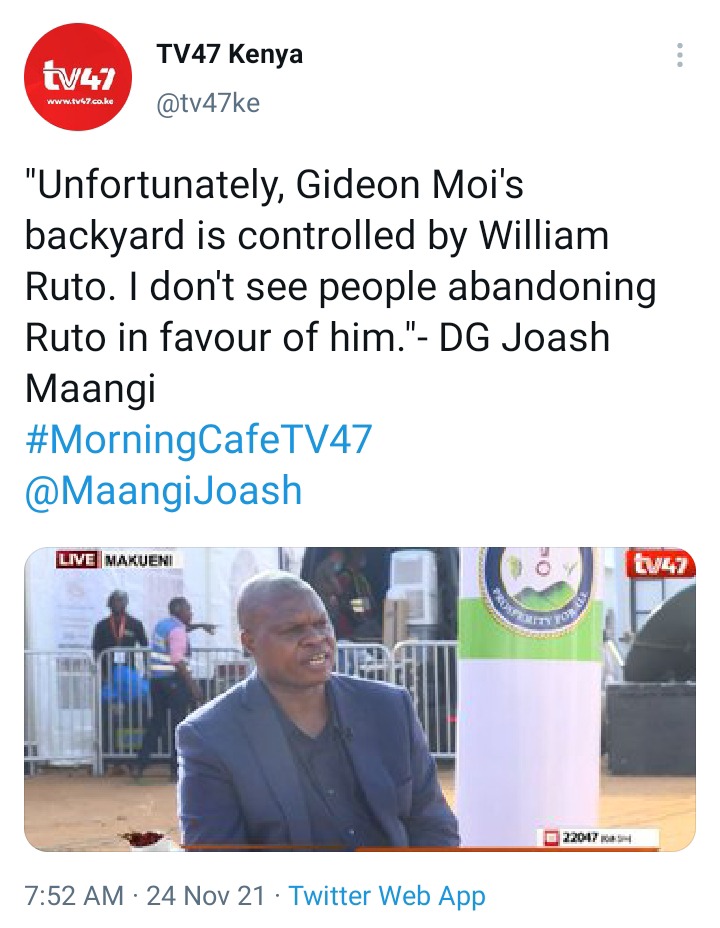
Task: Visit the @tv47ke handle link
Action: click(x=208, y=103)
